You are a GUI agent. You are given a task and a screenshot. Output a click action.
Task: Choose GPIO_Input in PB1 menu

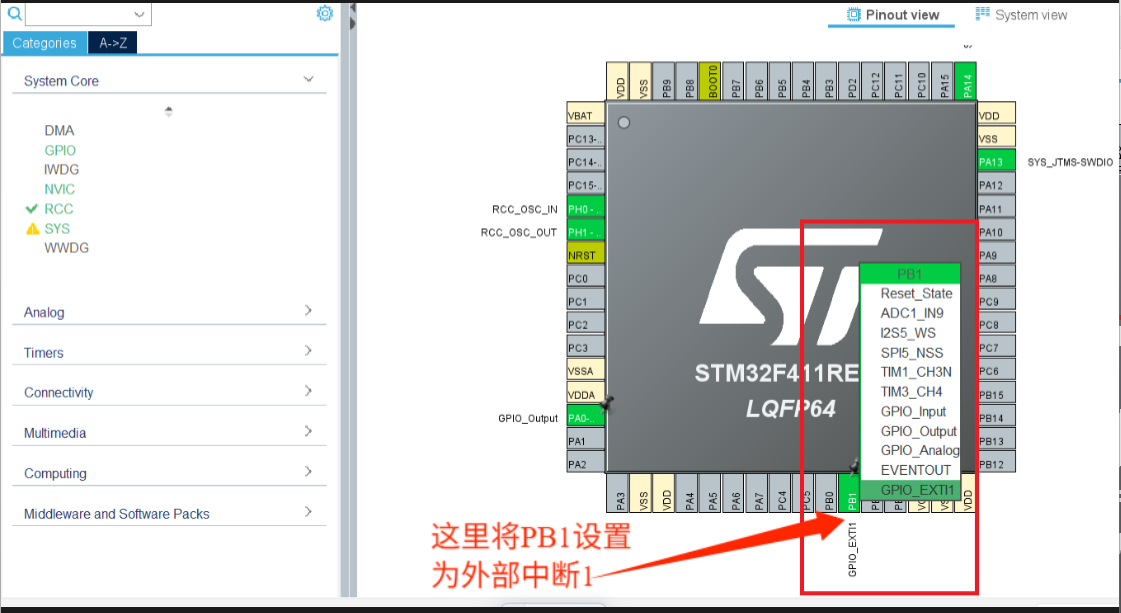pos(910,411)
